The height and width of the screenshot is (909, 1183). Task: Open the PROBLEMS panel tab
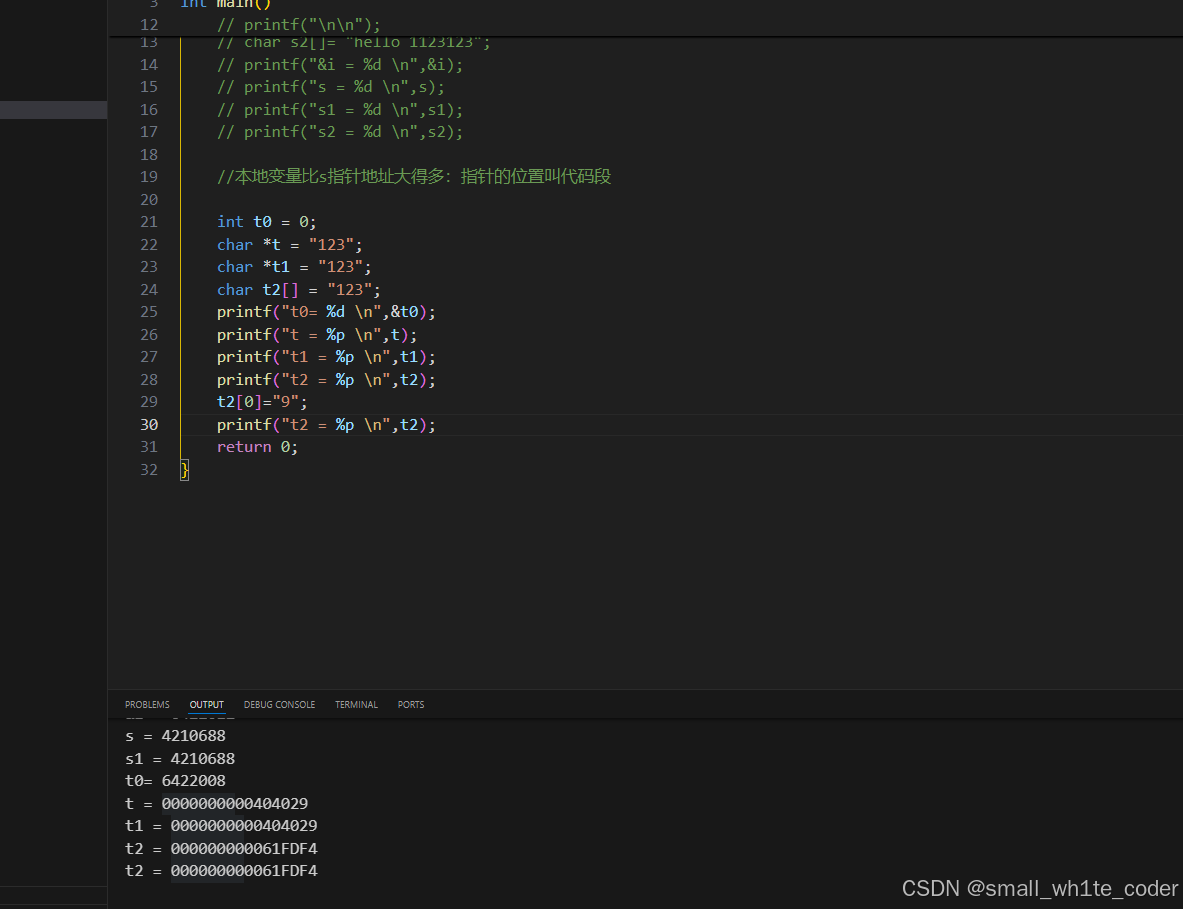click(147, 705)
